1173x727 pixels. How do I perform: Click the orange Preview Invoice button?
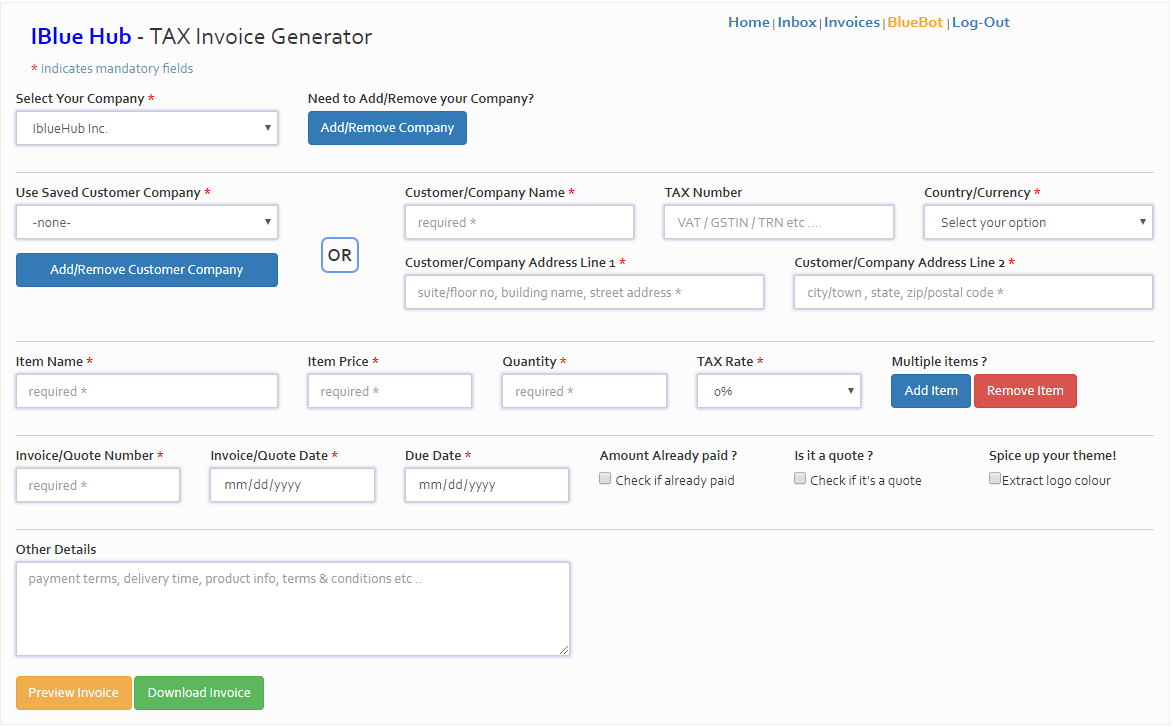click(73, 693)
